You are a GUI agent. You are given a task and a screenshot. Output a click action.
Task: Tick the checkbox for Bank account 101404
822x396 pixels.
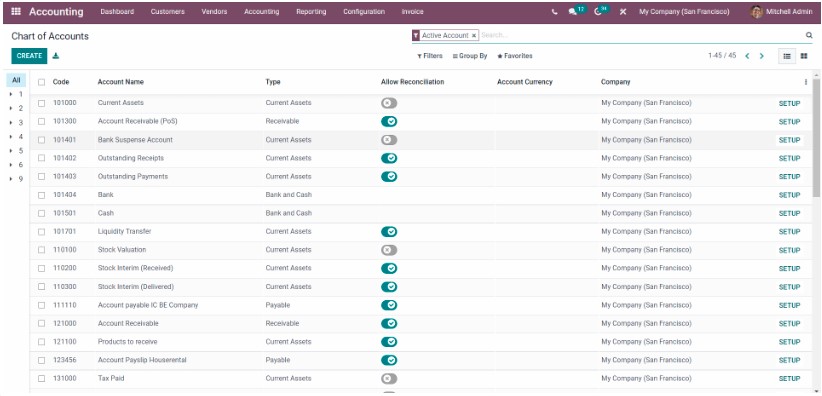coord(41,195)
